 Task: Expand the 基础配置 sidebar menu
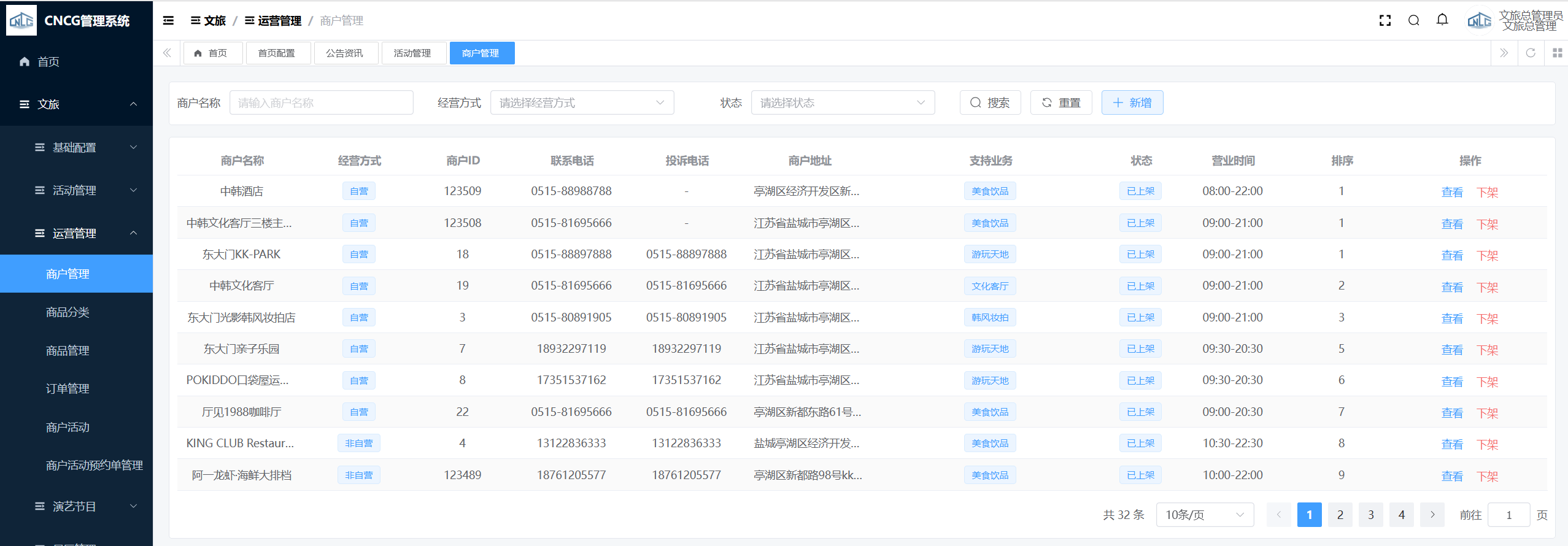[x=76, y=147]
